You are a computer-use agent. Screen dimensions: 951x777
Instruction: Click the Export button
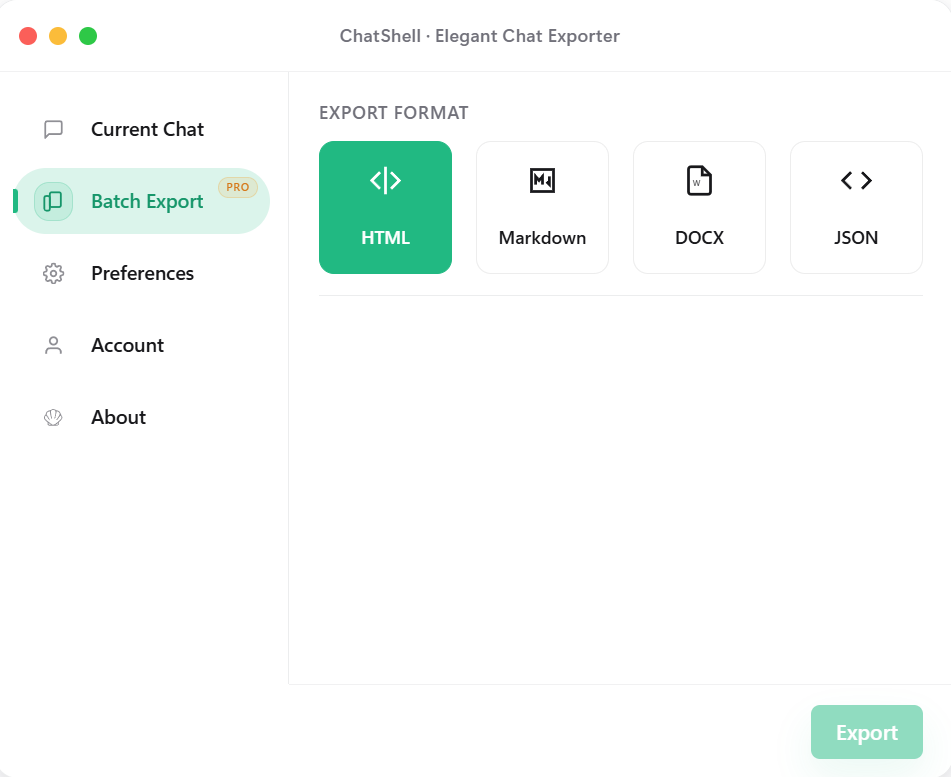tap(866, 732)
